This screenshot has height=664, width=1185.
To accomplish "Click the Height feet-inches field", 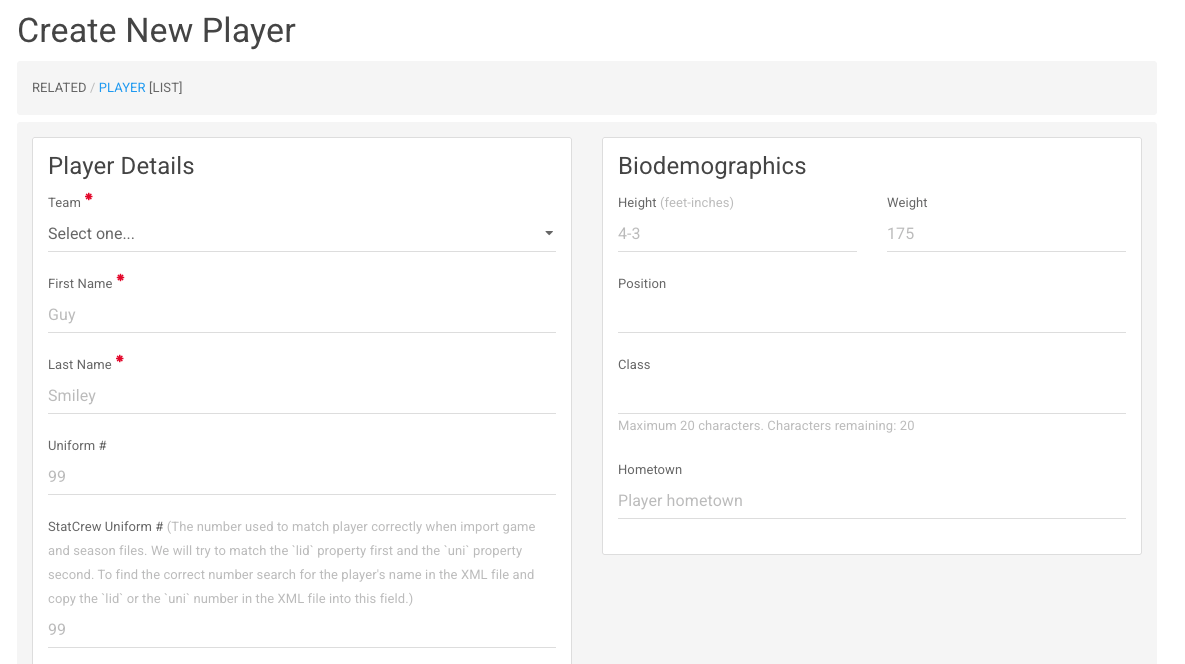I will [x=737, y=233].
